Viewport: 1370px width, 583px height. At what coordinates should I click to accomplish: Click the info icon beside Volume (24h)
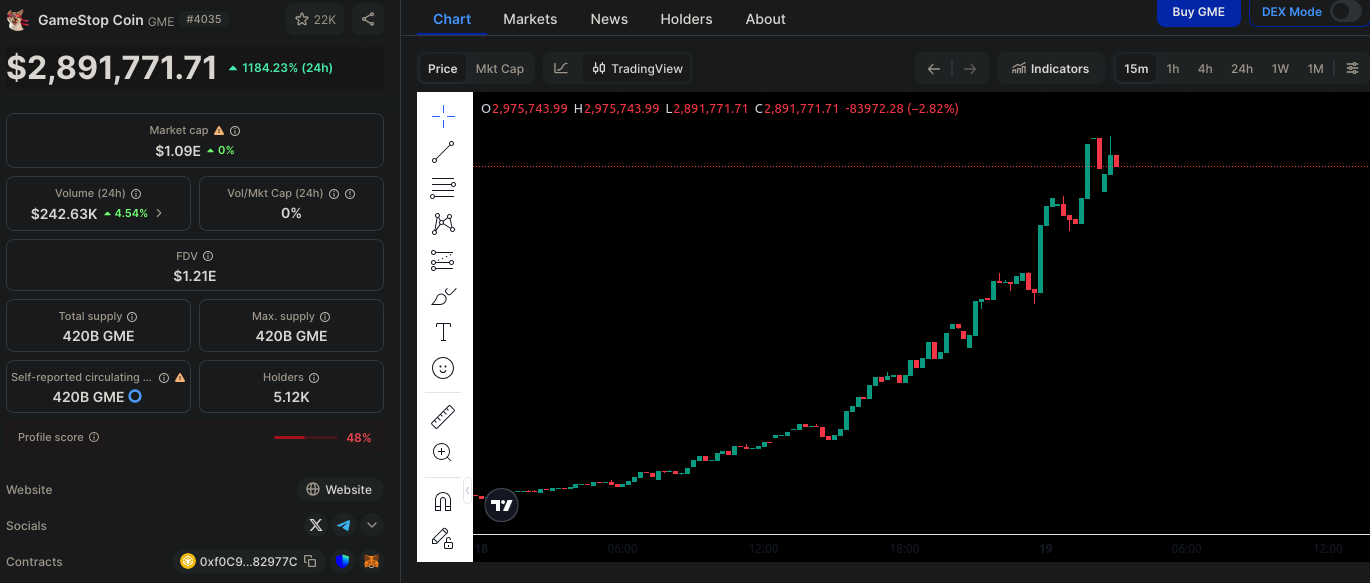tap(136, 193)
